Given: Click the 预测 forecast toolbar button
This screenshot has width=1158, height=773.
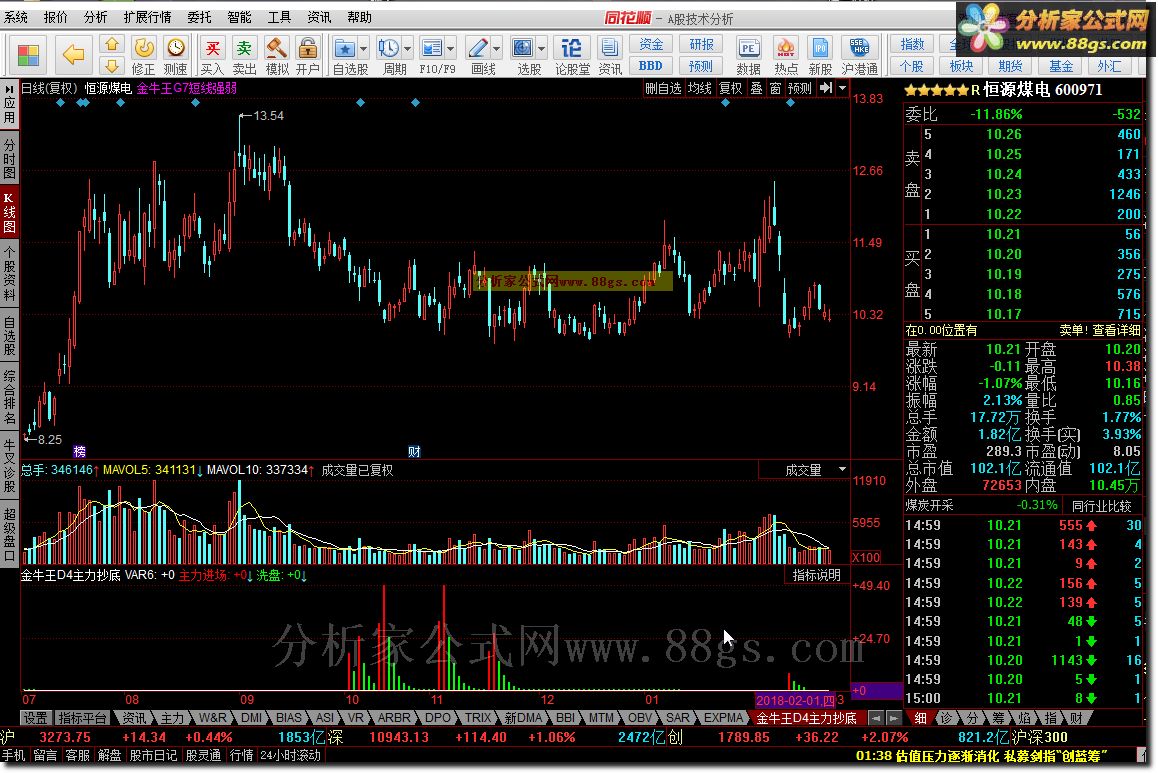Looking at the screenshot, I should [x=701, y=66].
